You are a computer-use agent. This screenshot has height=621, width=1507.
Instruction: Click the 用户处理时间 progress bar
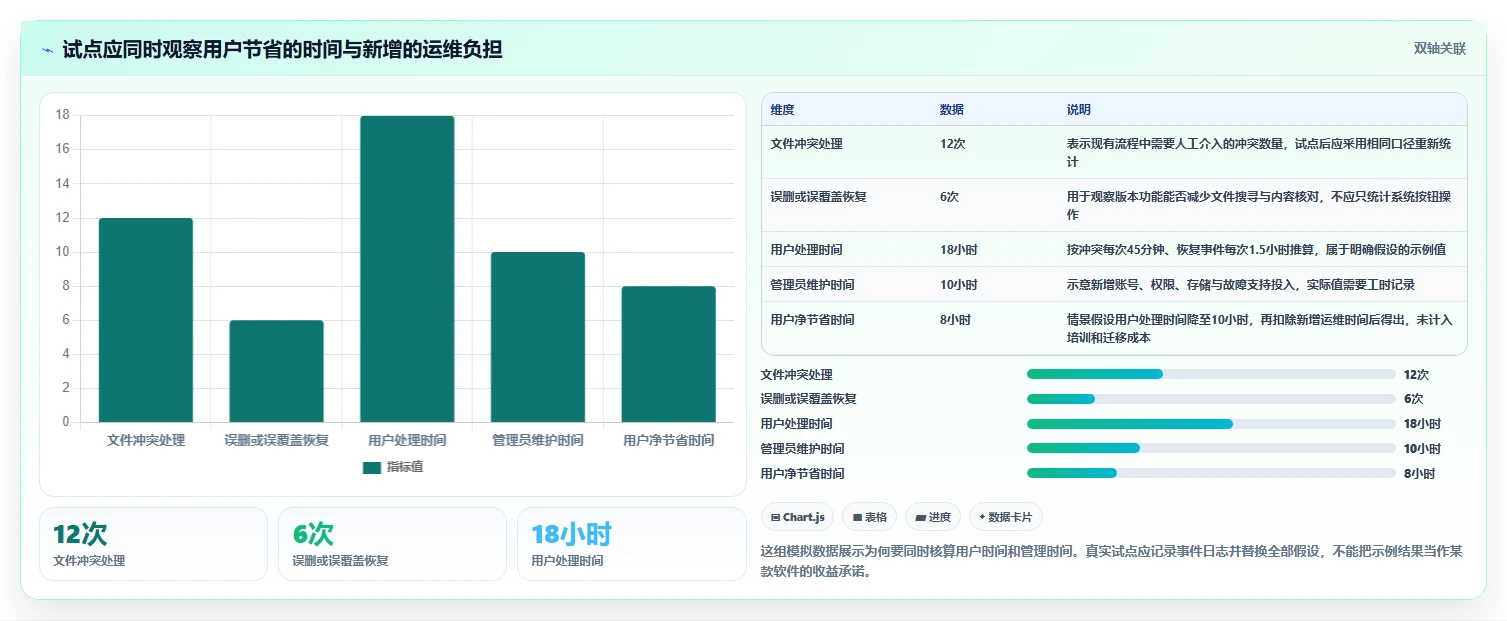(1211, 424)
